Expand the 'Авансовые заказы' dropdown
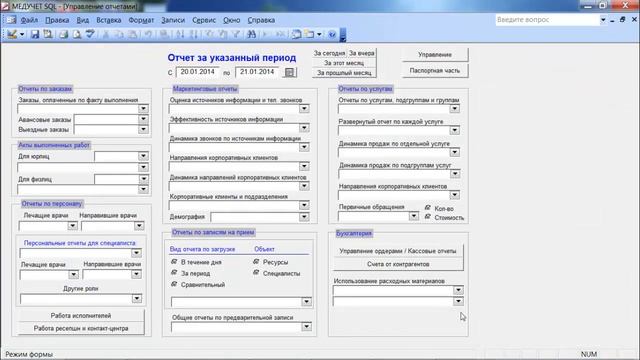The height and width of the screenshot is (360, 640). (x=143, y=119)
